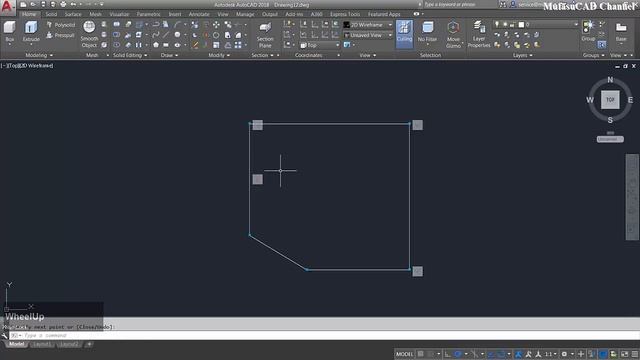The image size is (640, 360).
Task: Open command line customize wrench icon
Action: (x=4, y=336)
